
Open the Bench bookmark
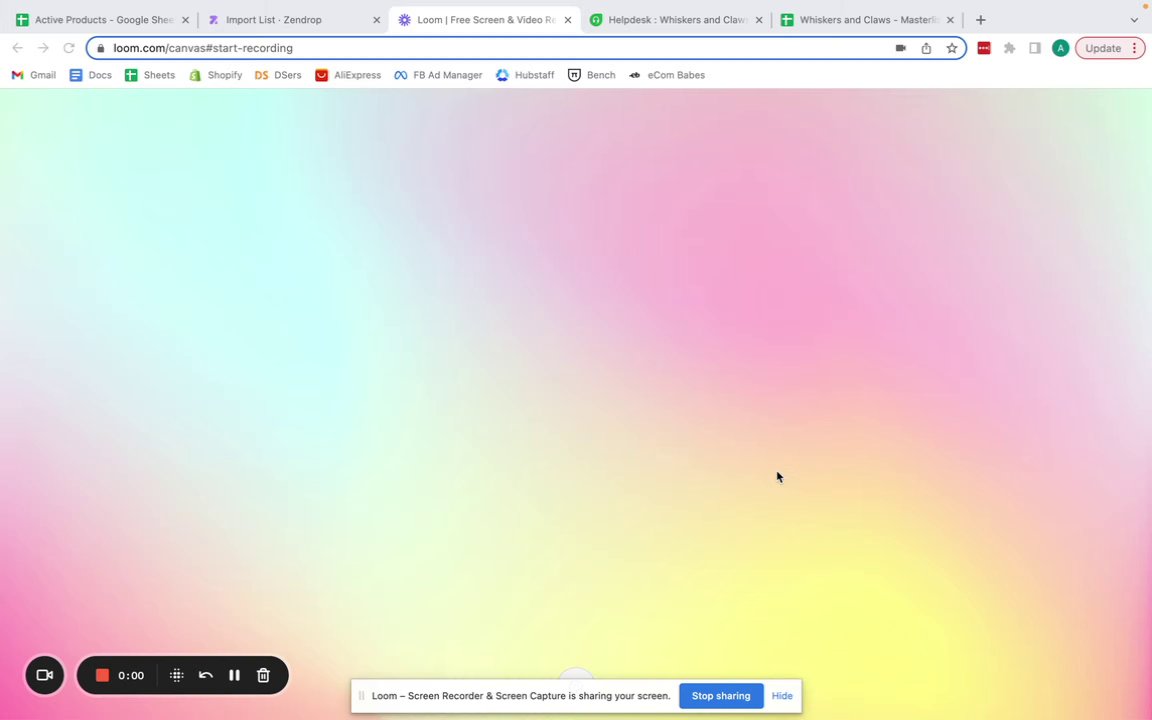click(591, 75)
